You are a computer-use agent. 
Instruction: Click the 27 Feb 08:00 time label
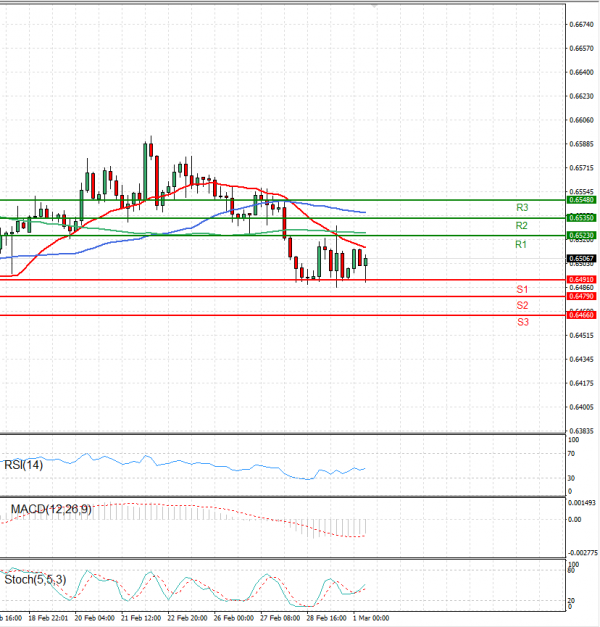(x=280, y=618)
